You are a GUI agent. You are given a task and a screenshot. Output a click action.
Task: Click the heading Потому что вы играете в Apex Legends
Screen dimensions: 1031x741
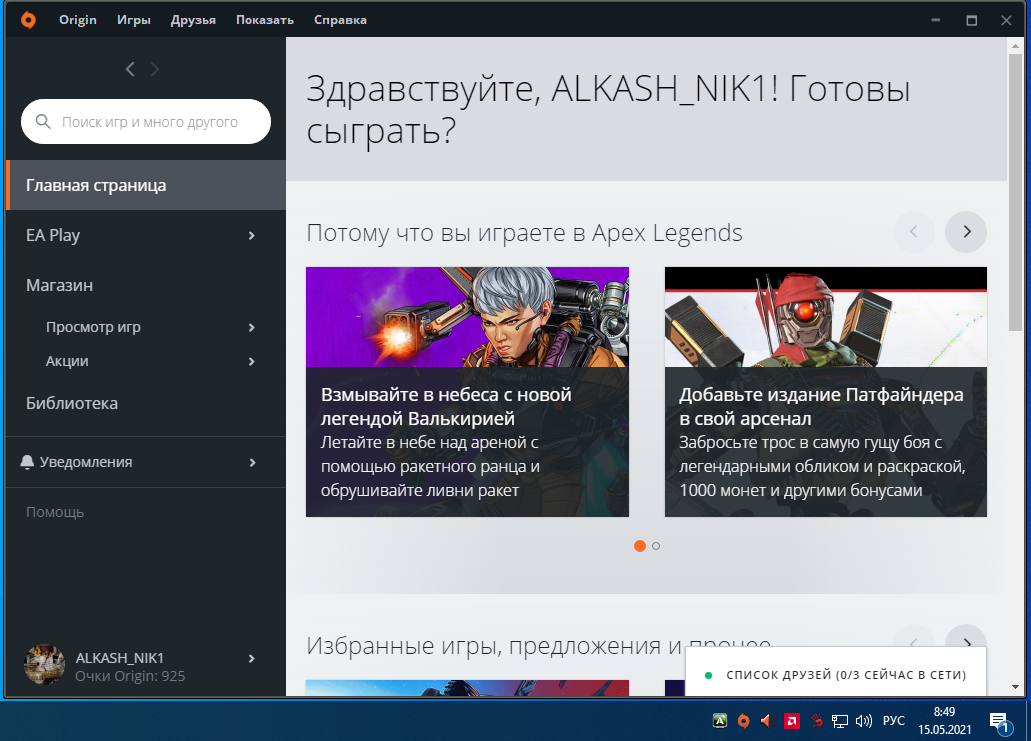pos(524,233)
